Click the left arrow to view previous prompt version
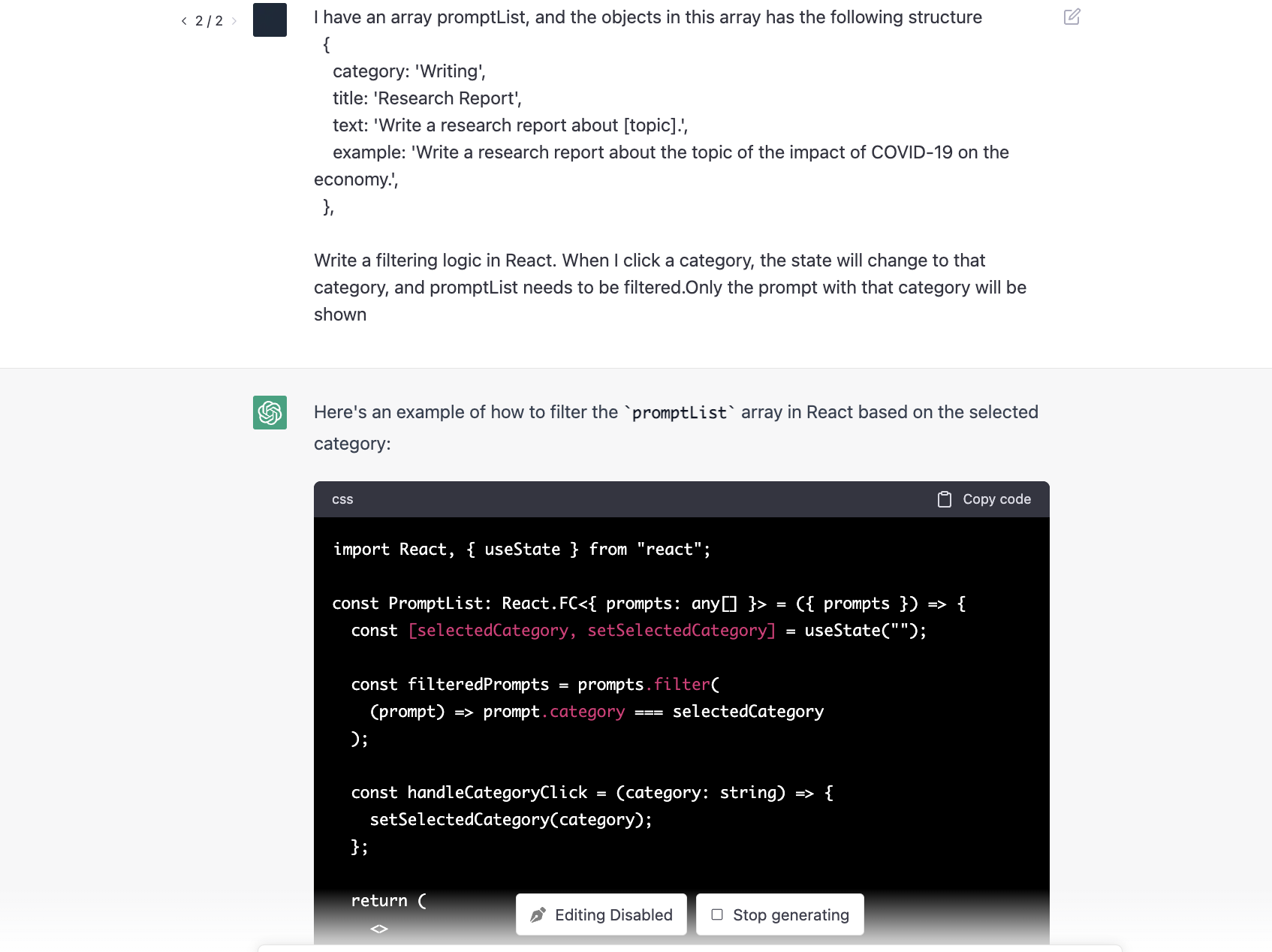The width and height of the screenshot is (1272, 952). point(183,21)
